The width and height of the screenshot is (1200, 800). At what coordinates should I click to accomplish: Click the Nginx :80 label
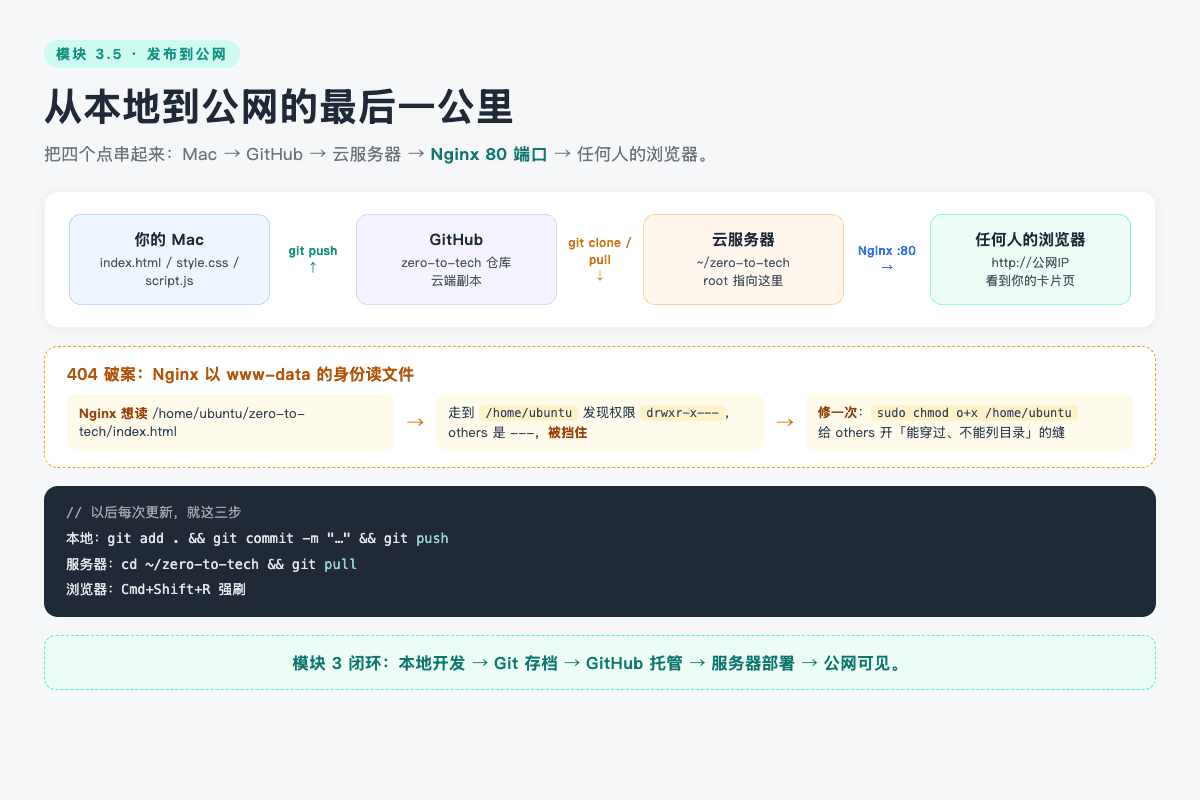pyautogui.click(x=887, y=251)
